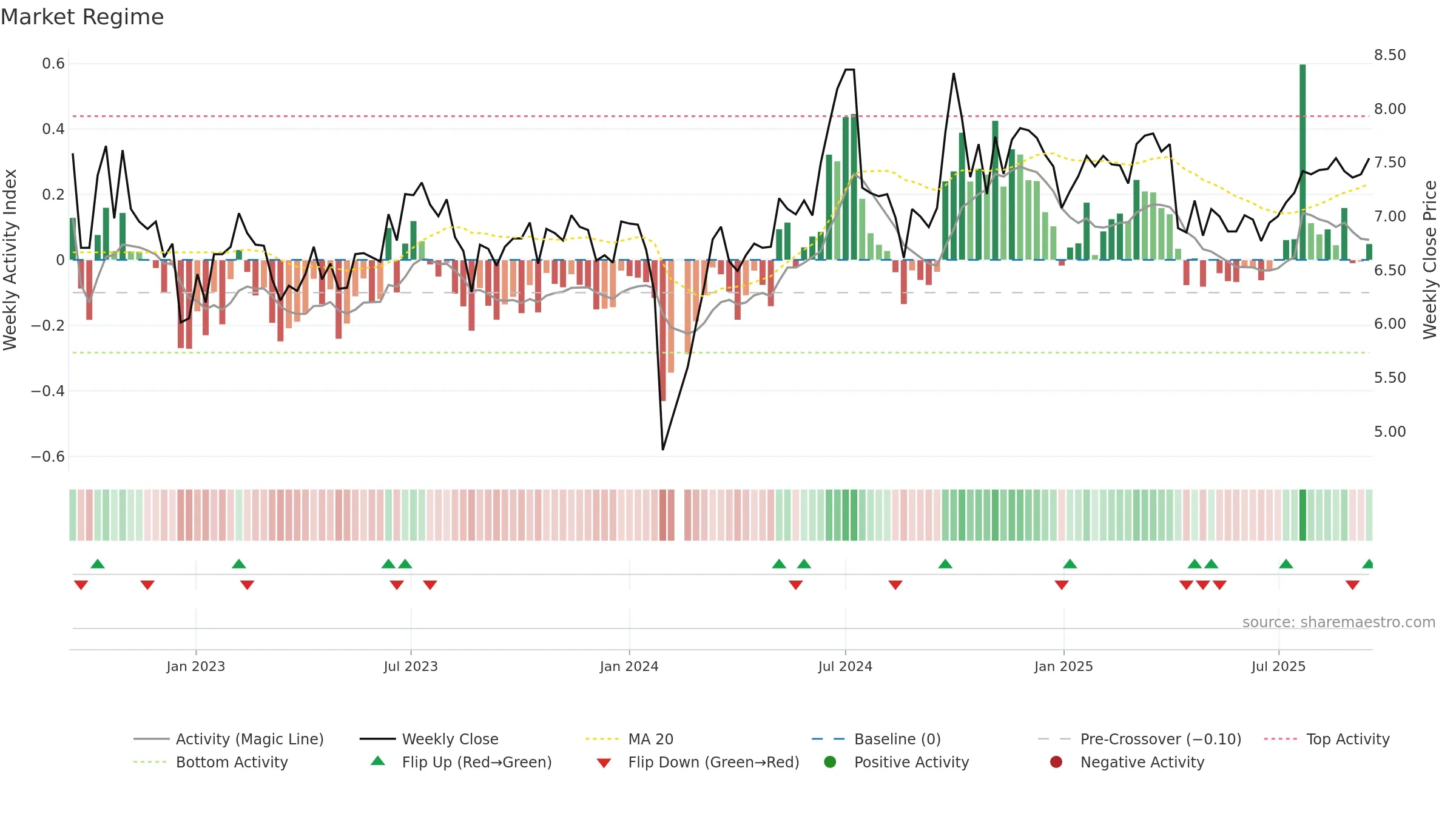Click the first flip-up marker at far left
This screenshot has height=819, width=1456.
(98, 564)
